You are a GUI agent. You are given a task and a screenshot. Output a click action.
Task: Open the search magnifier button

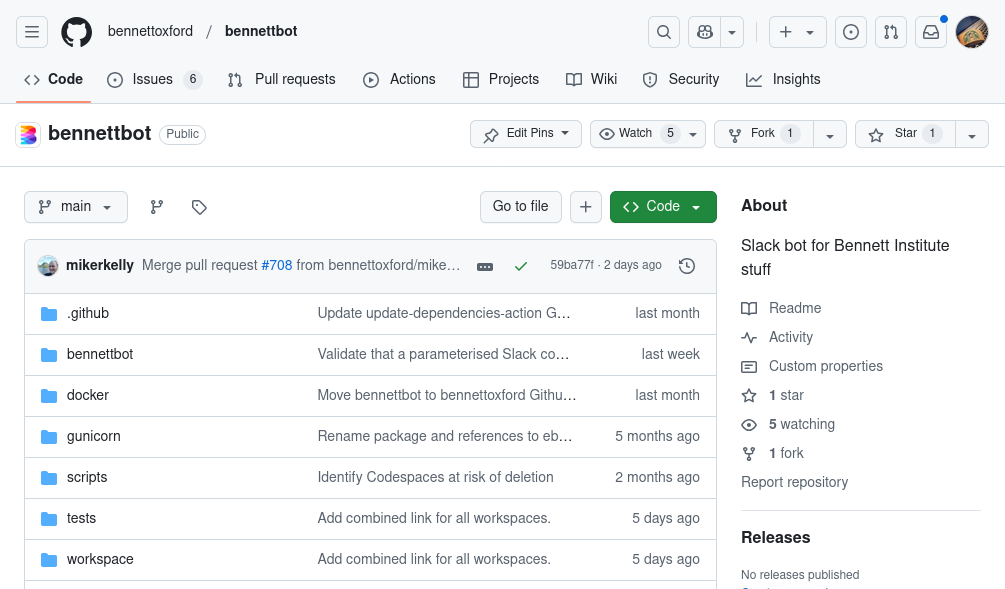click(x=664, y=32)
